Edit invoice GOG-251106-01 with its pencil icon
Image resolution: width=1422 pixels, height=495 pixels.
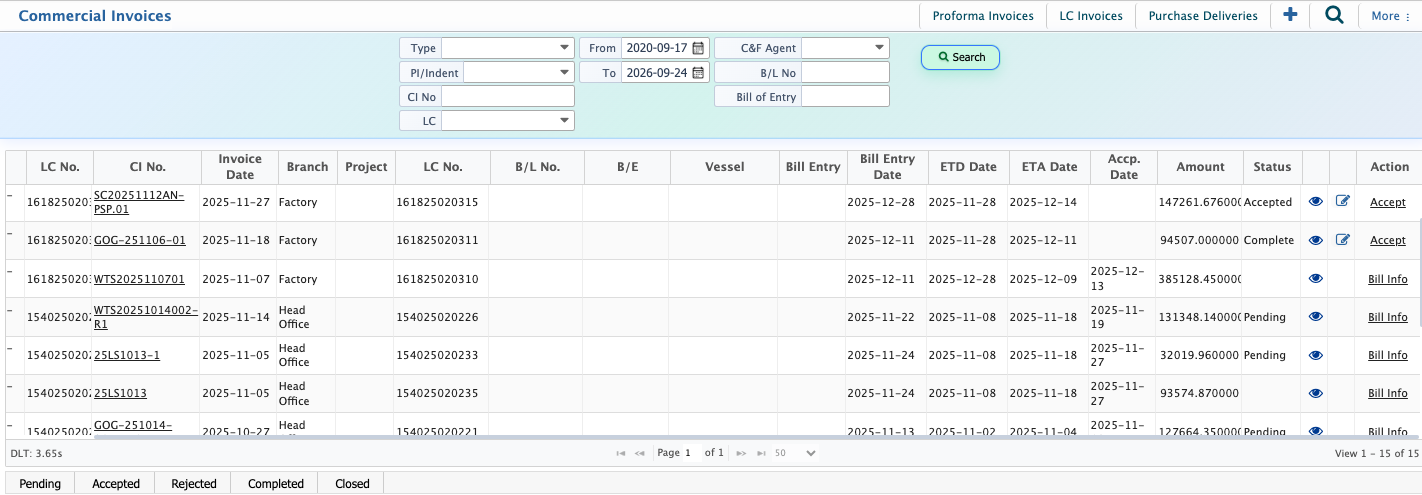pyautogui.click(x=1343, y=240)
